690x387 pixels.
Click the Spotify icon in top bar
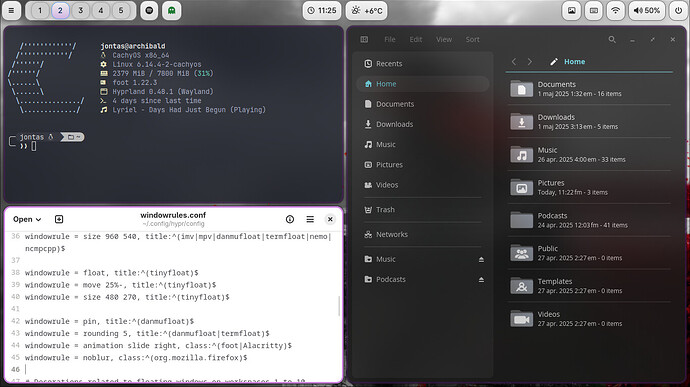pyautogui.click(x=149, y=11)
